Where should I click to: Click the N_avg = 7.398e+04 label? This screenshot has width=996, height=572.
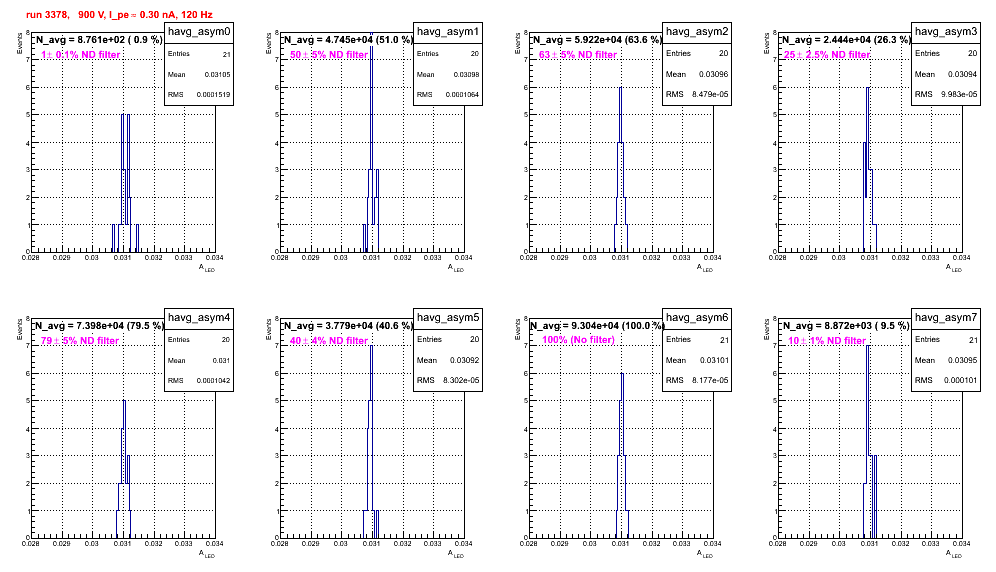pos(99,325)
